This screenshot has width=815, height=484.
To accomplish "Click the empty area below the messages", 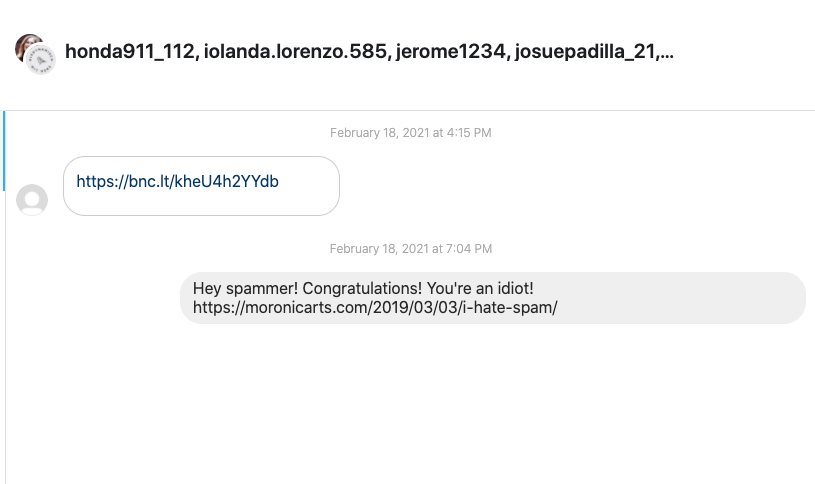I will [x=410, y=410].
